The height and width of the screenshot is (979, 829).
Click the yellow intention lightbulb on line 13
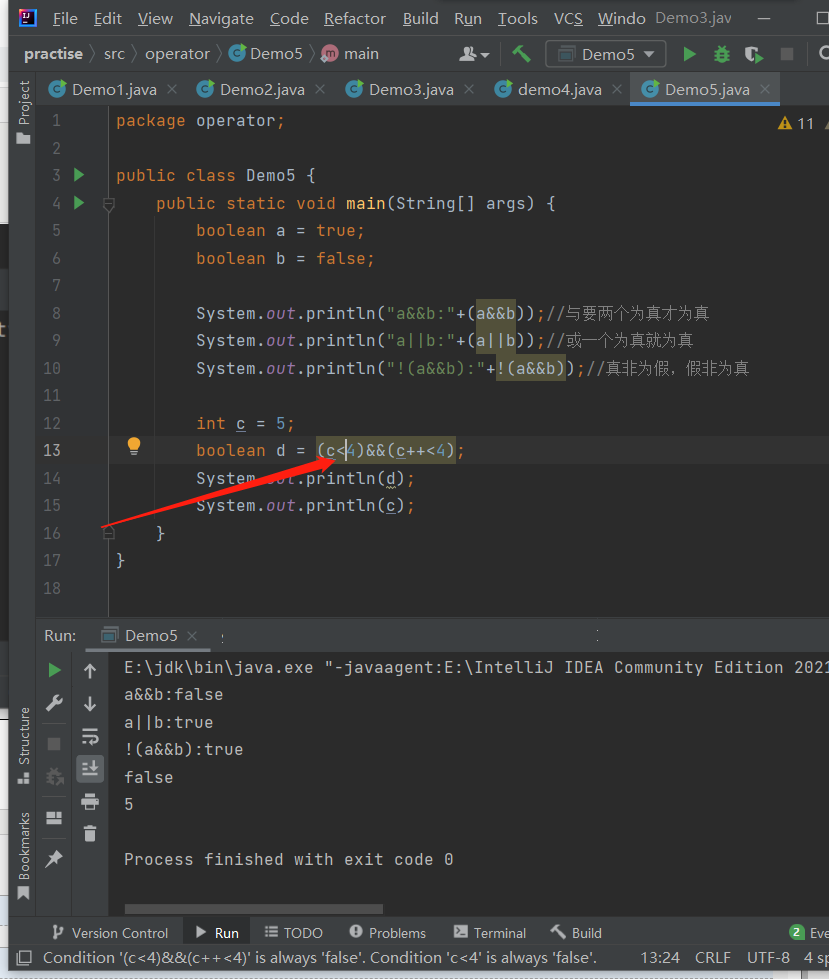click(x=134, y=446)
